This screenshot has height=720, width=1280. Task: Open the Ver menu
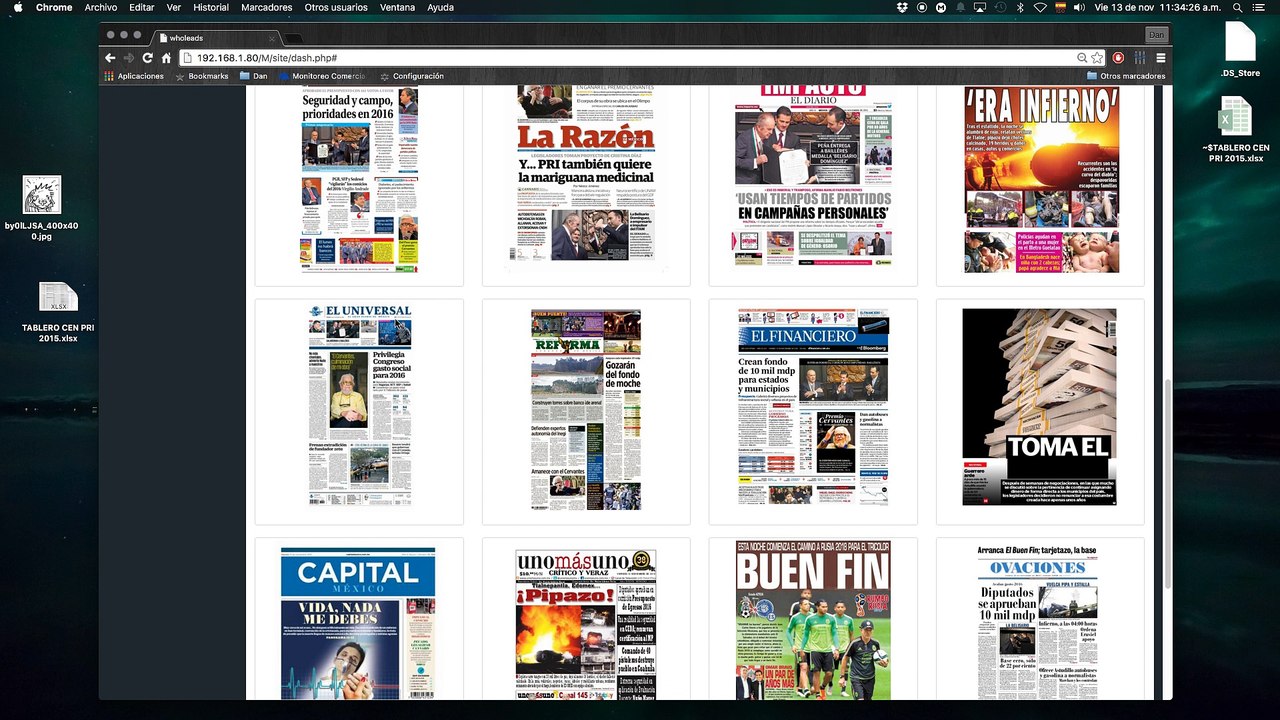click(174, 7)
